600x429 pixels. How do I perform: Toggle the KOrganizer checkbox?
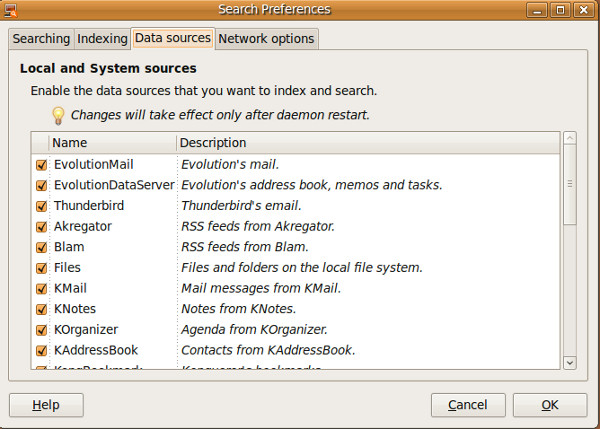click(x=41, y=330)
